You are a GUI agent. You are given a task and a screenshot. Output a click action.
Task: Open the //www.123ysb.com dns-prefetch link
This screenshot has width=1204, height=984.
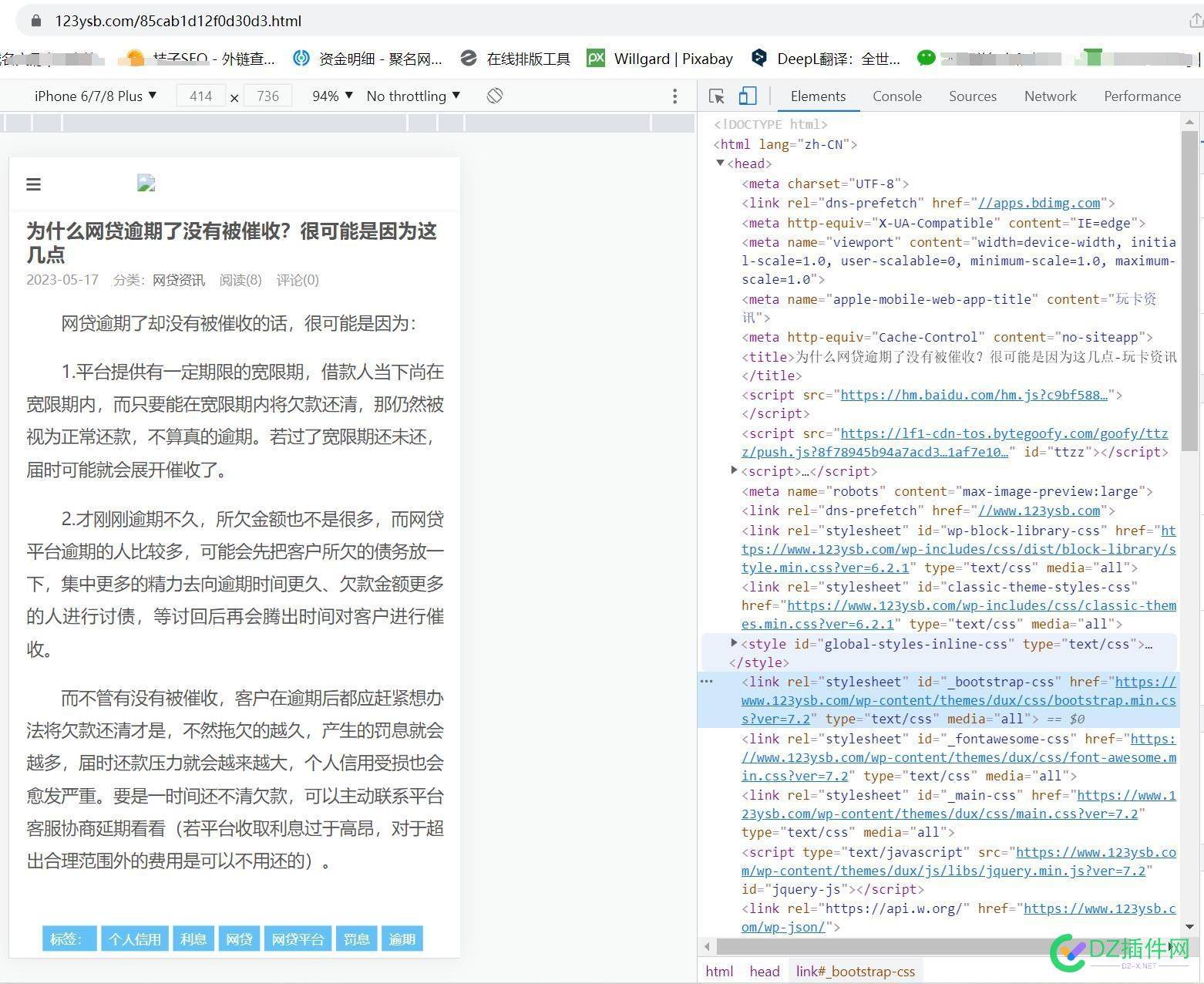(x=1039, y=511)
